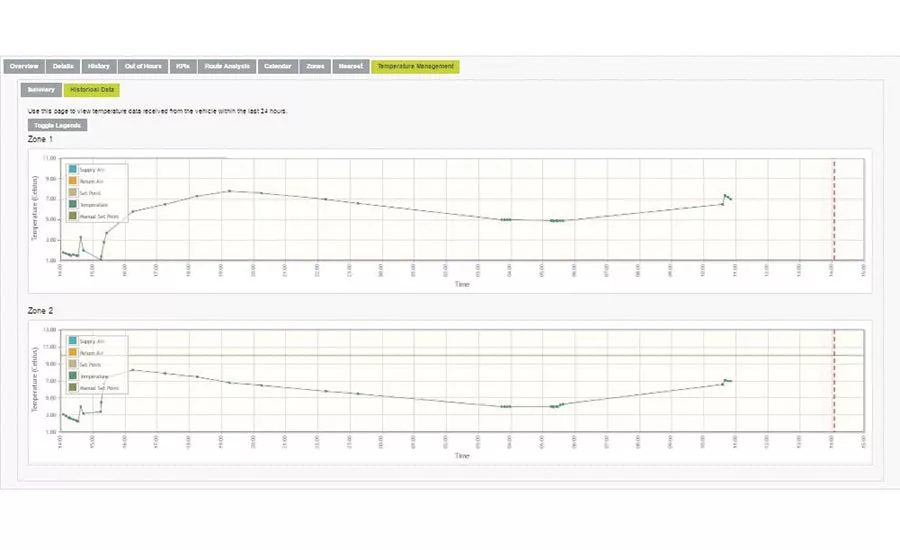Open the Route Analysis tab
900x550 pixels.
[227, 66]
